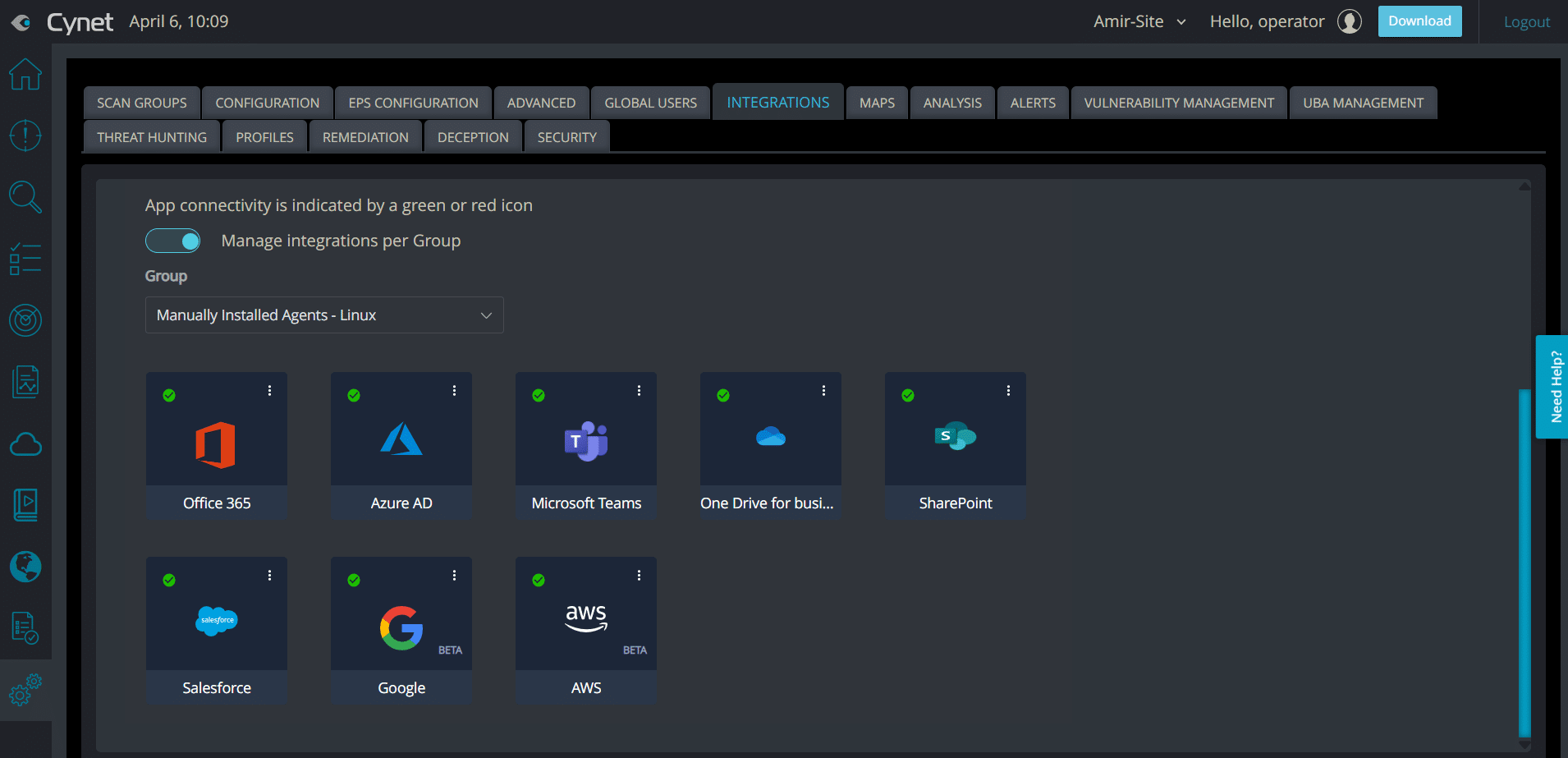Open the Office 365 integration tile
The height and width of the screenshot is (758, 1568).
click(x=217, y=445)
